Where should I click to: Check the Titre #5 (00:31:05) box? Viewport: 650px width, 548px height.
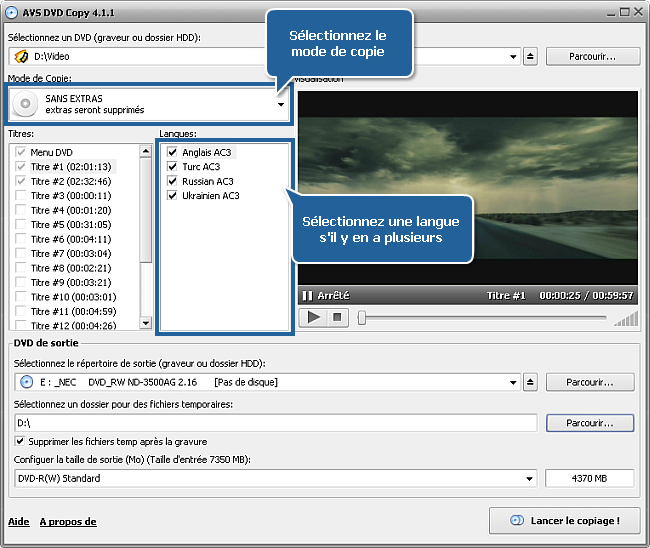(x=20, y=224)
